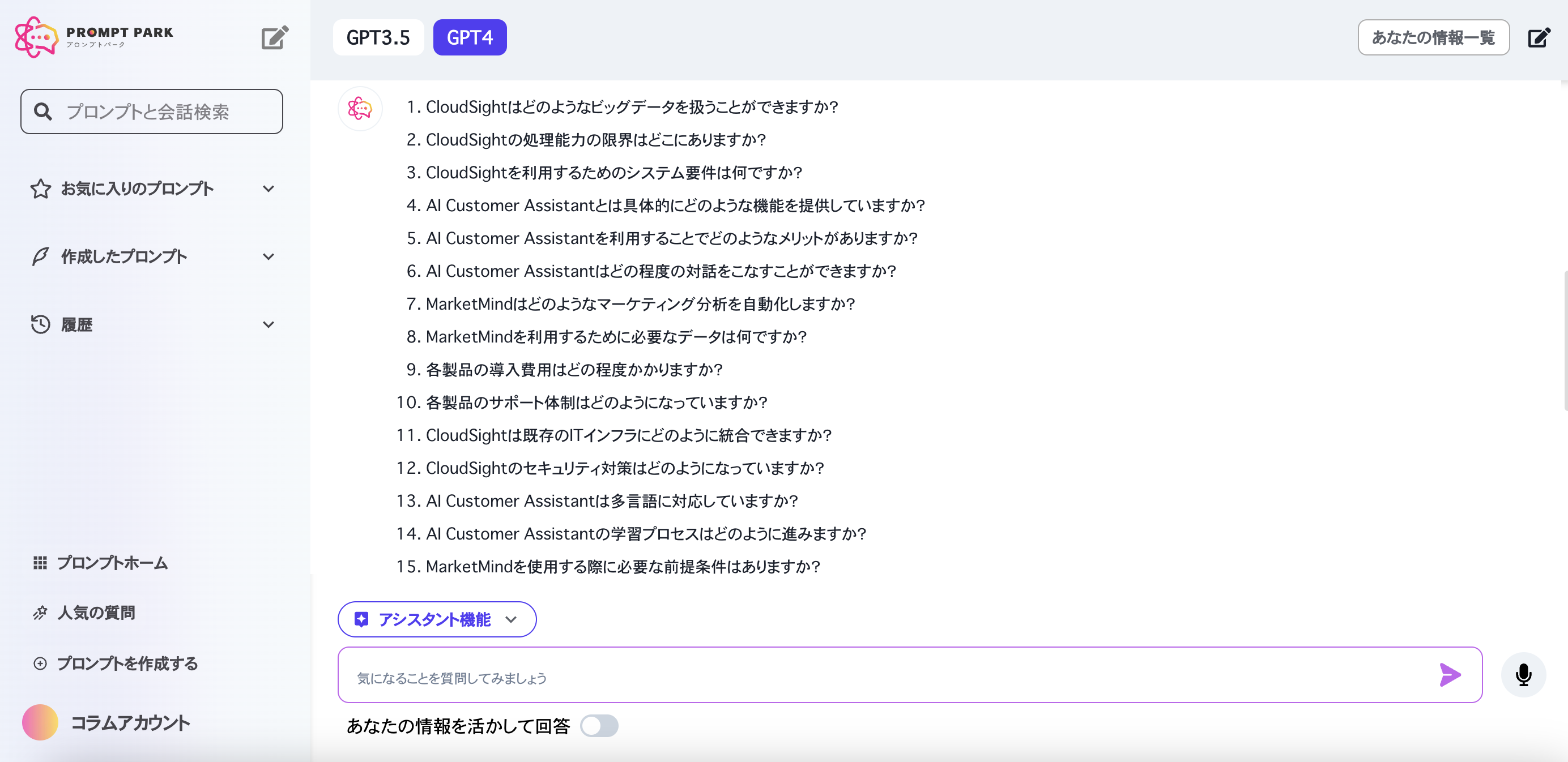Open 人気の質問 in the sidebar
This screenshot has width=1568, height=762.
pos(96,613)
